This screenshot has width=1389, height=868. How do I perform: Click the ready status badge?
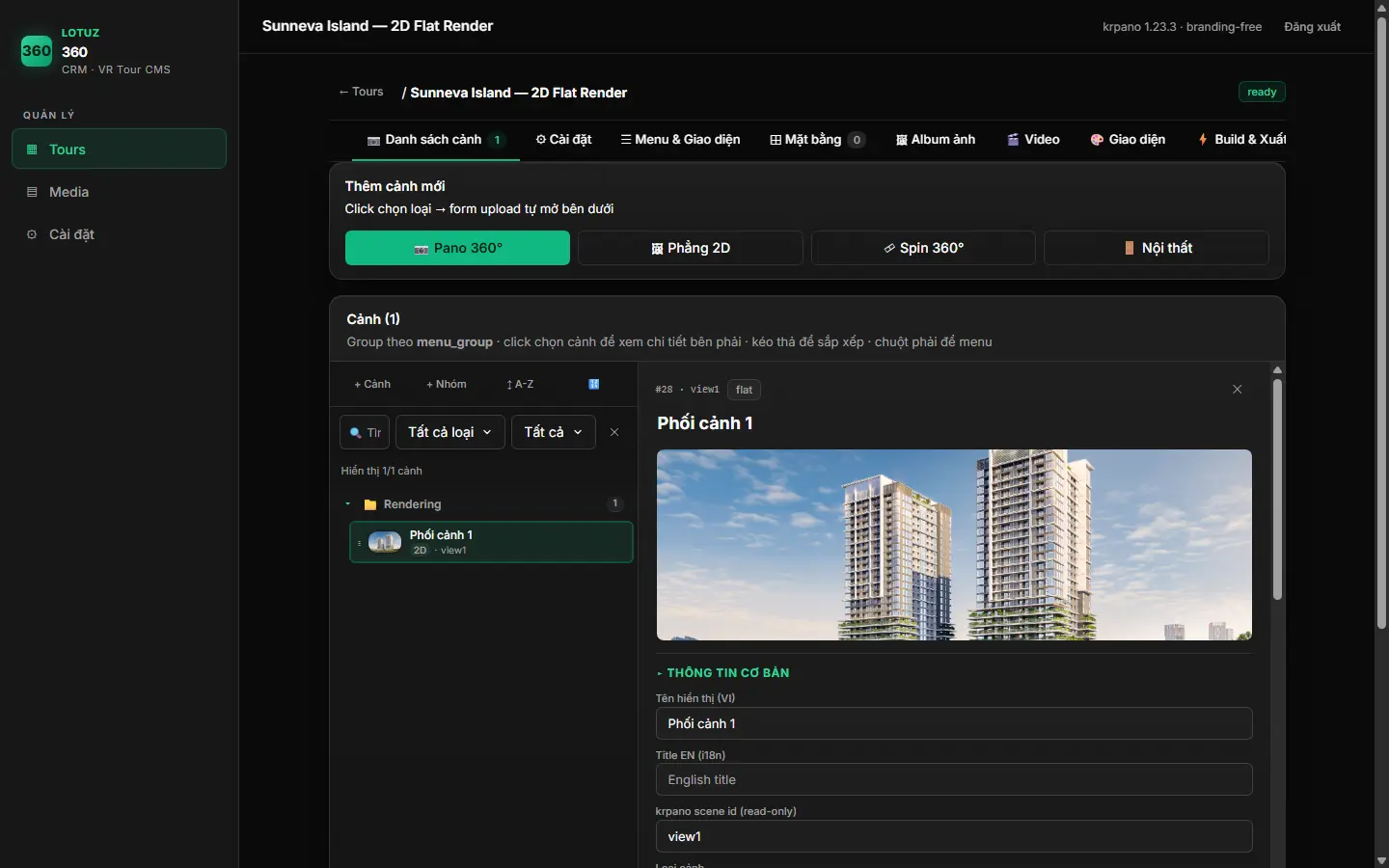1262,92
